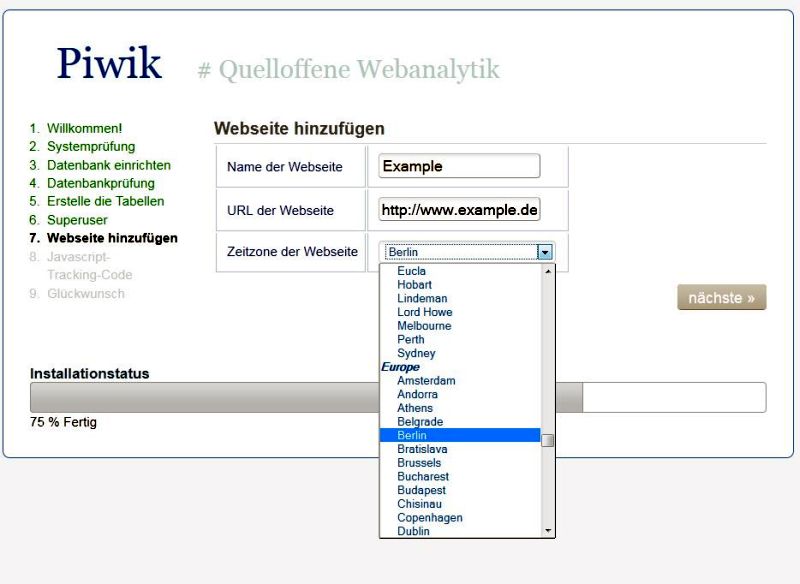The height and width of the screenshot is (584, 800).
Task: Click the URL der Webseite input field
Action: click(x=459, y=210)
